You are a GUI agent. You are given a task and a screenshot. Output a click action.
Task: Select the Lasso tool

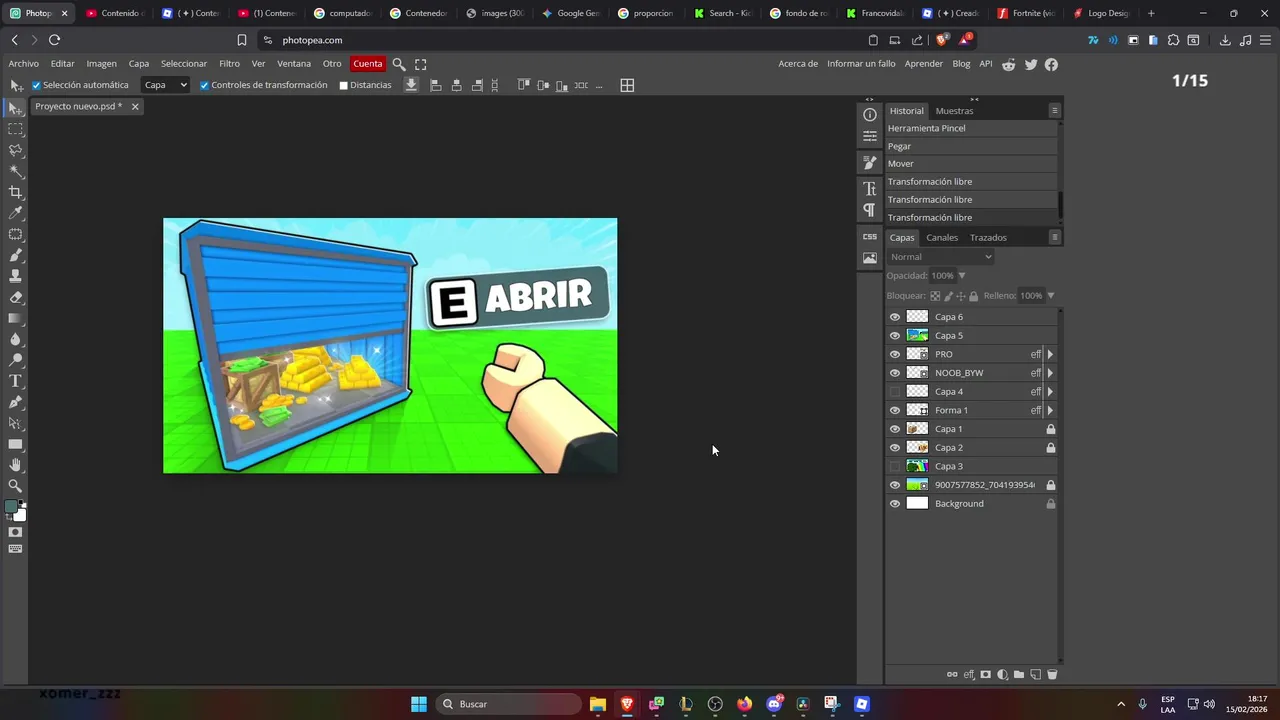15,150
